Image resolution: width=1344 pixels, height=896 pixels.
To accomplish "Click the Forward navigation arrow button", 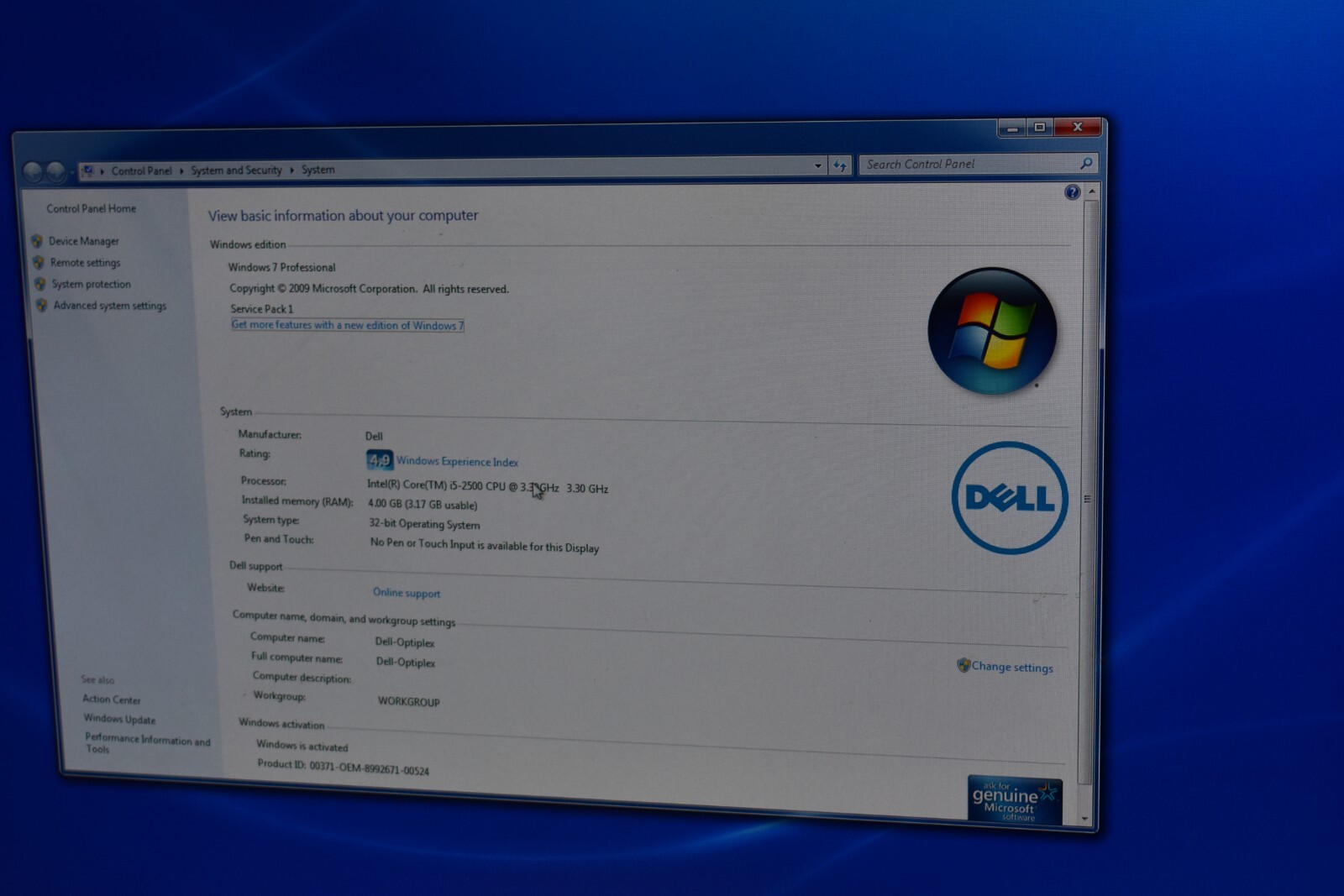I will tap(56, 172).
